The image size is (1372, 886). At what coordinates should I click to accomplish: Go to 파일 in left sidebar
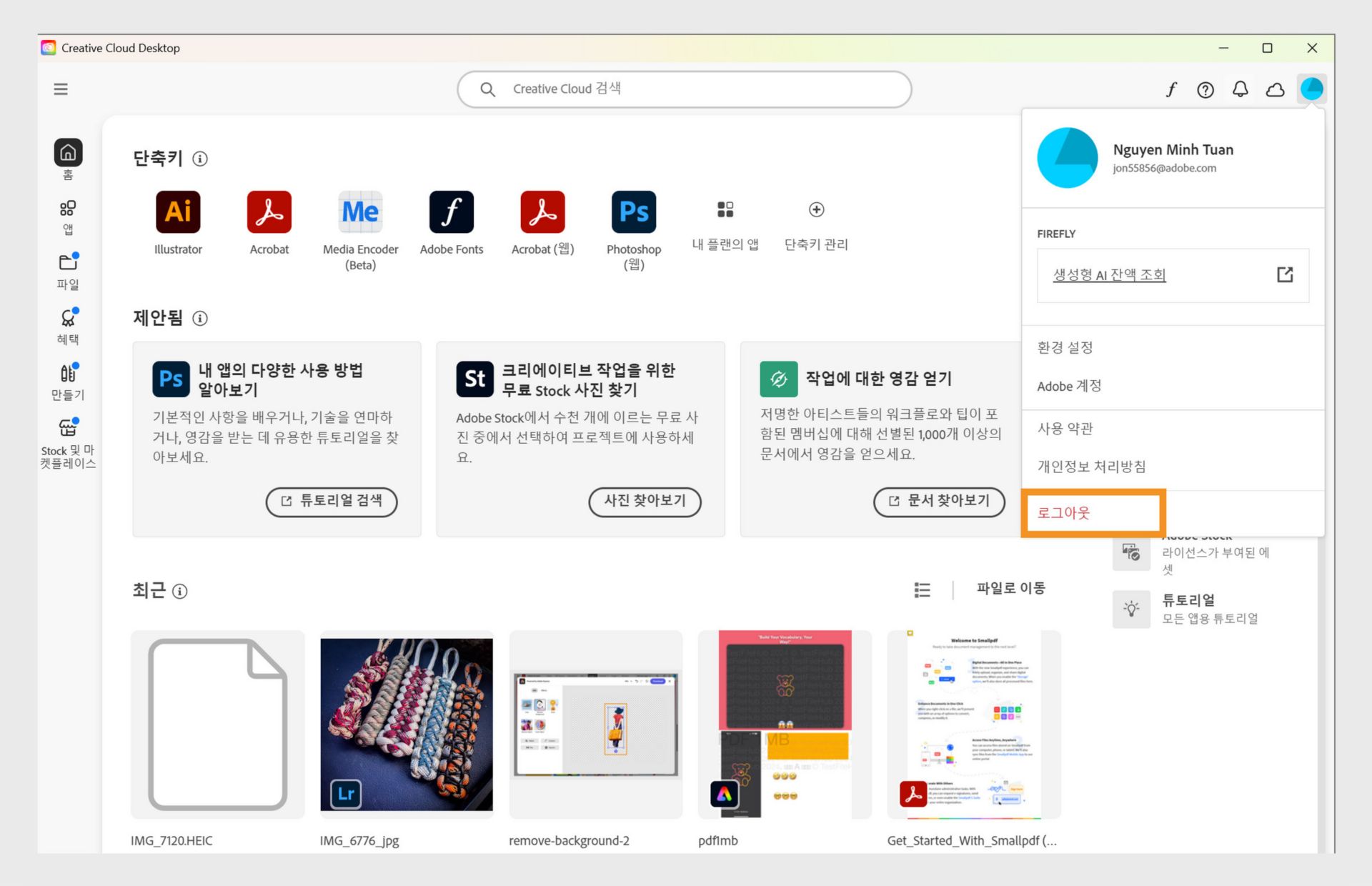click(68, 270)
